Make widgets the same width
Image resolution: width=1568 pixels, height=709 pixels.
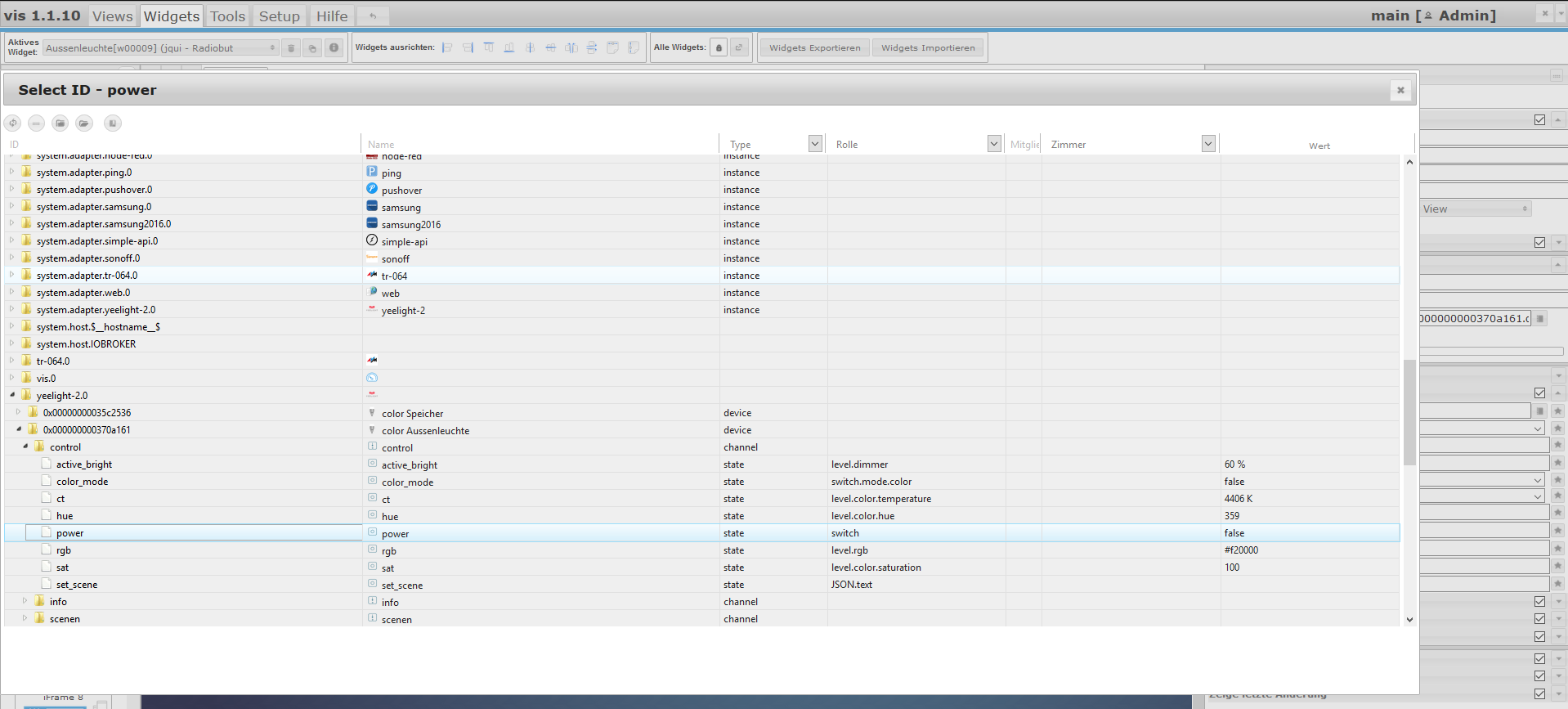pyautogui.click(x=613, y=47)
